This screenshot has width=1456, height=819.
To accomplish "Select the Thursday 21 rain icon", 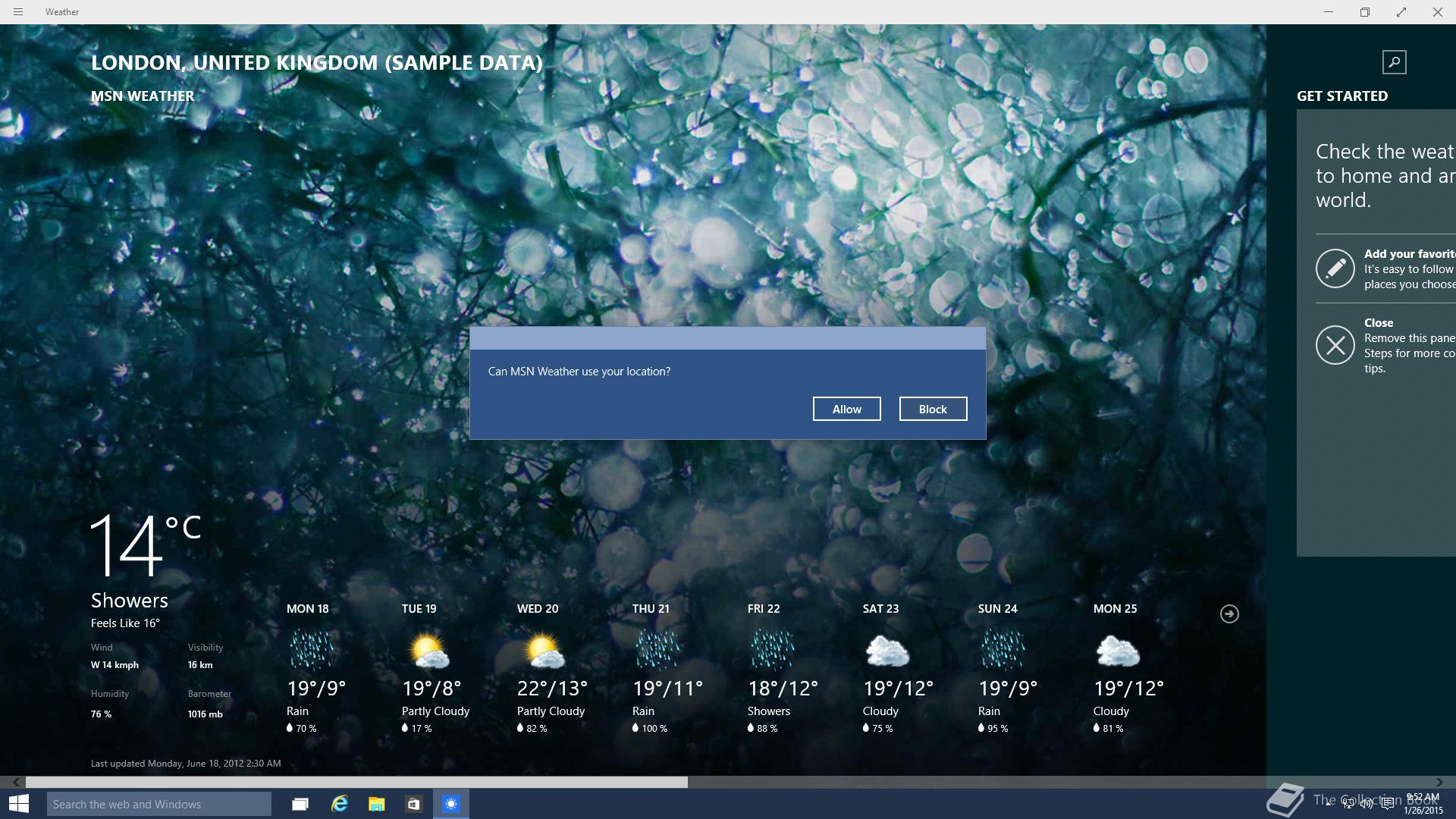I will (657, 650).
